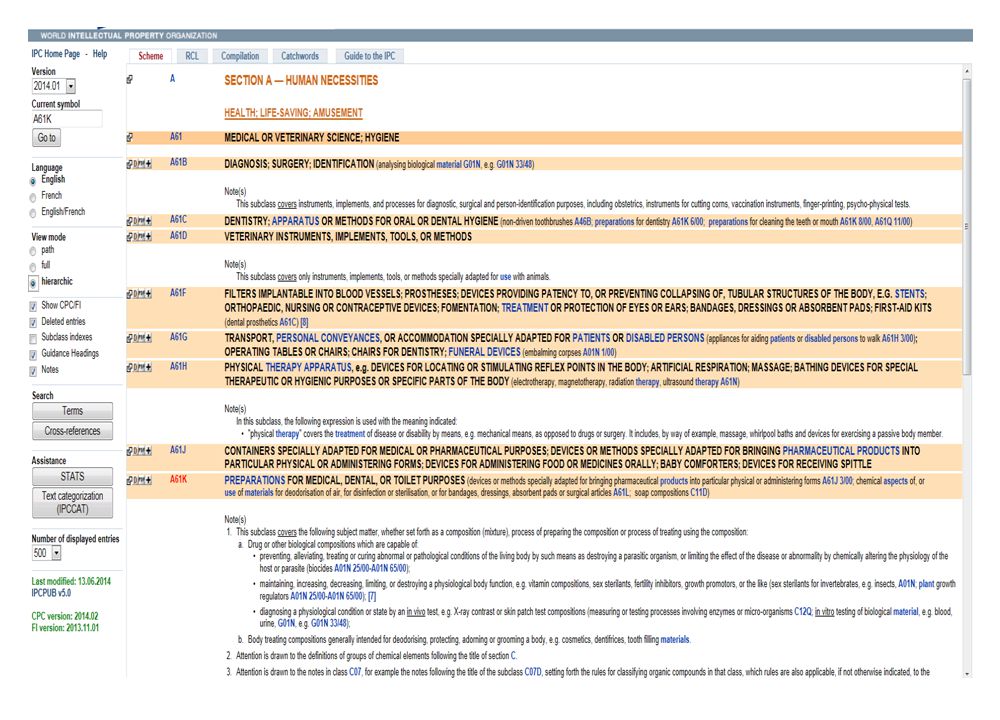Open the Compilation tab
This screenshot has height=720, width=1000.
[x=240, y=56]
